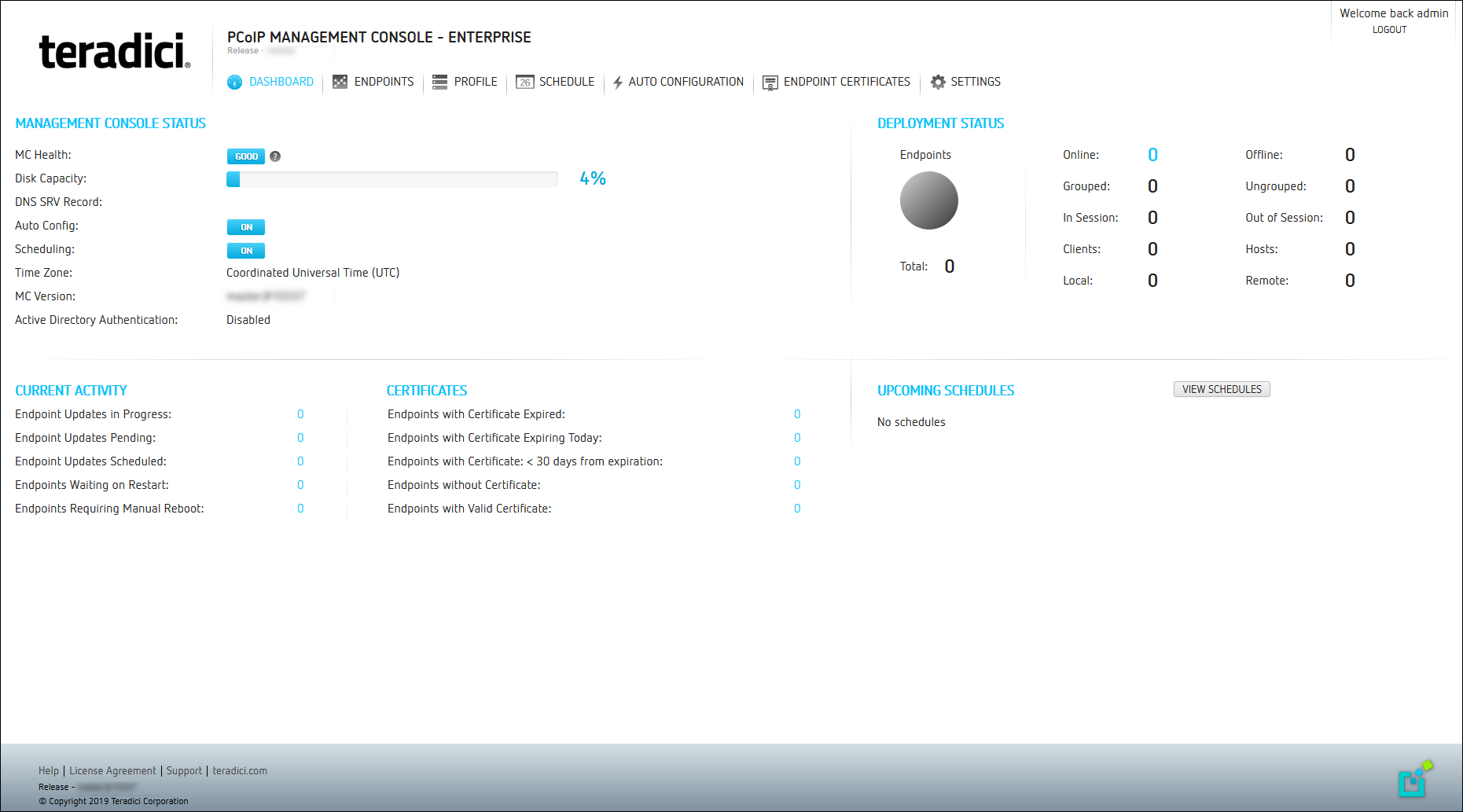Click the under 30 days expiration count
Image resolution: width=1463 pixels, height=812 pixels.
[797, 461]
